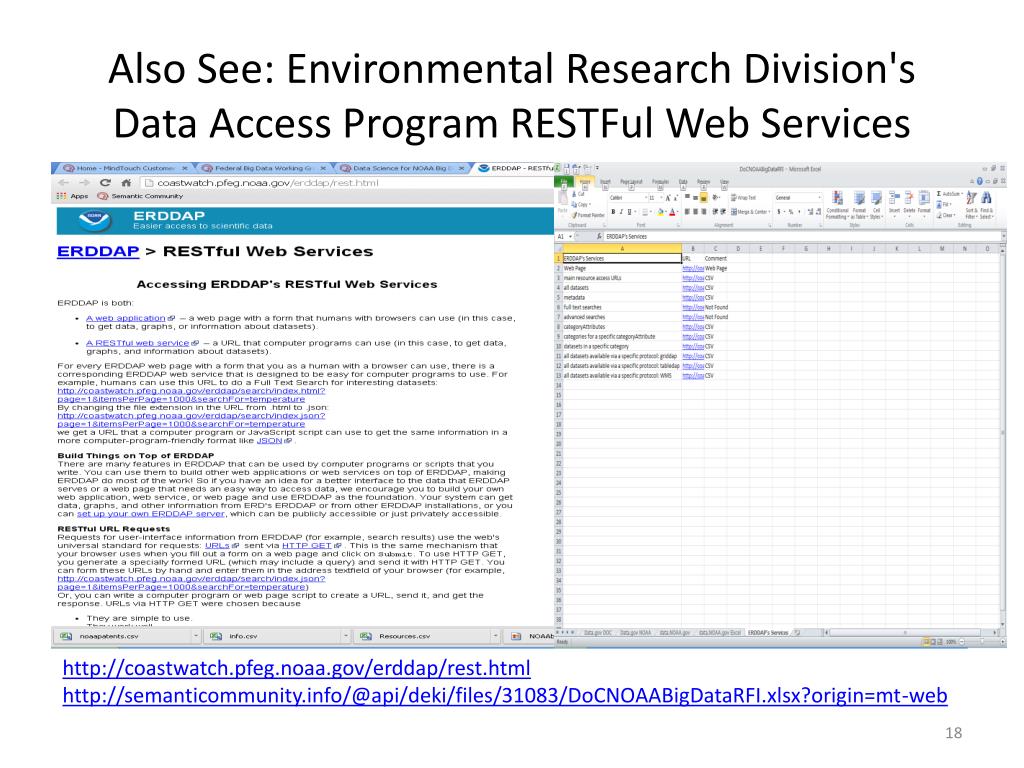Viewport: 1024px width, 768px height.
Task: Click the NOAA logo in ERDDAP banner
Action: (95, 221)
